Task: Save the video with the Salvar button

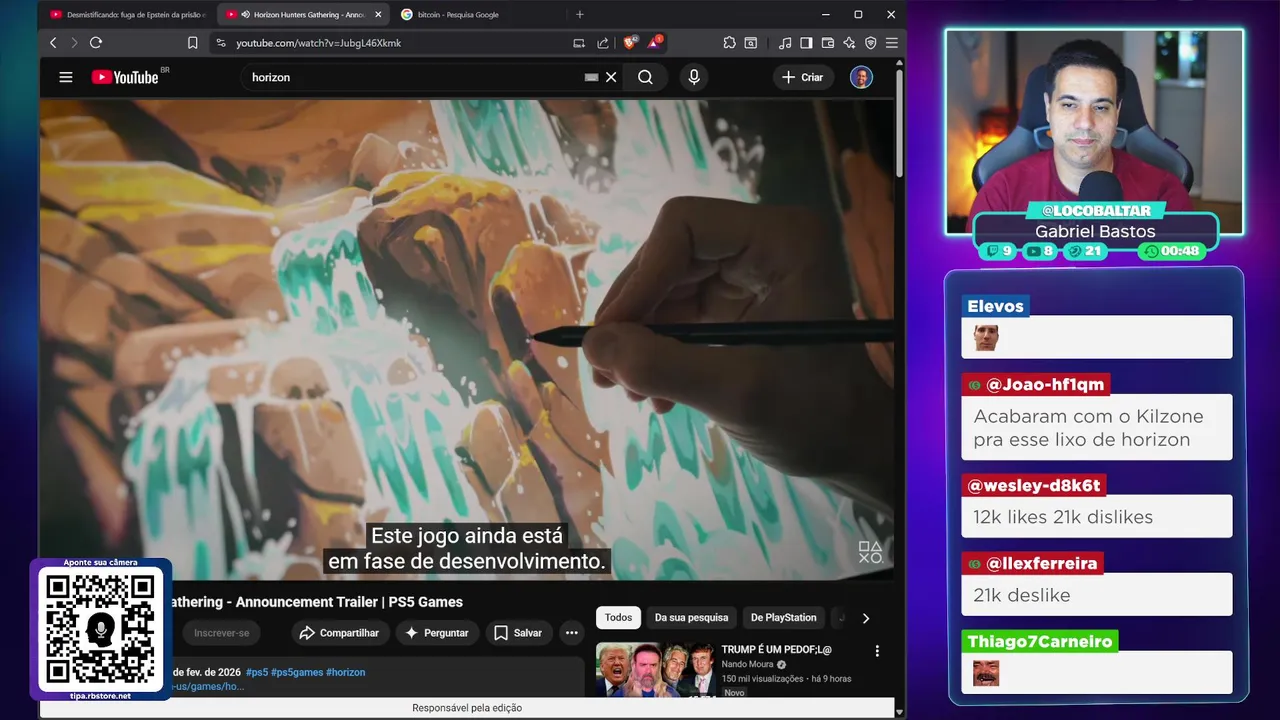Action: point(518,633)
